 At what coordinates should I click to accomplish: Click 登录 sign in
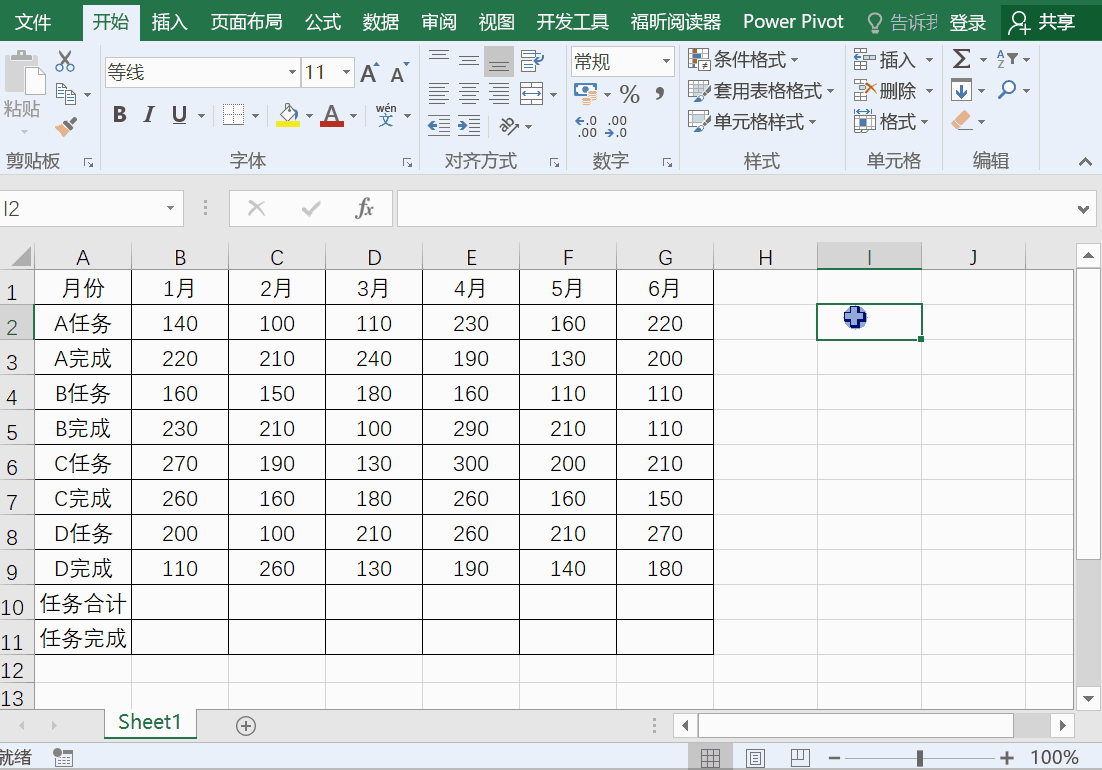(968, 22)
